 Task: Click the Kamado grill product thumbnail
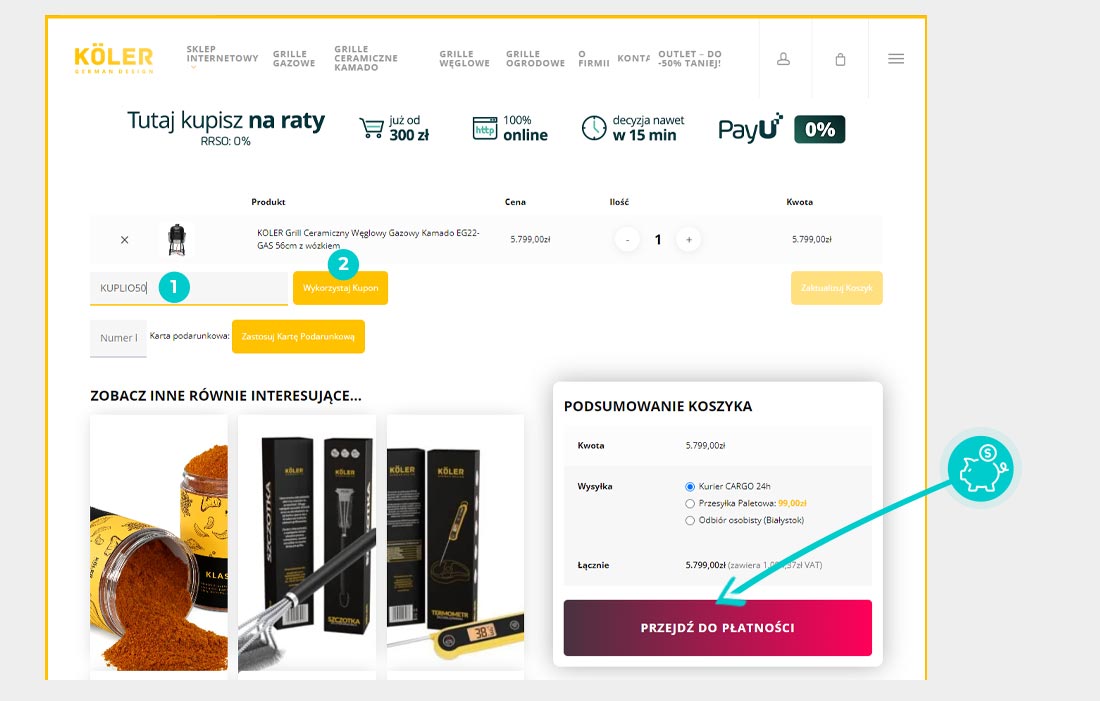(177, 239)
